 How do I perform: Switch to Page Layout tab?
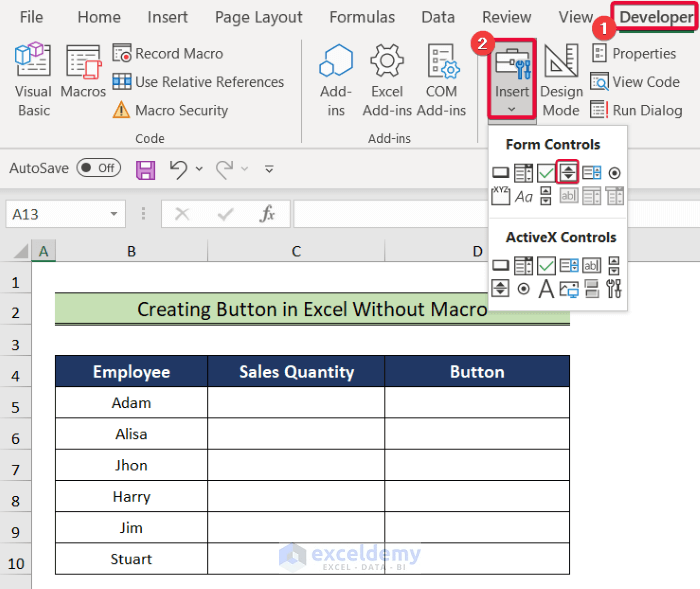pos(258,17)
